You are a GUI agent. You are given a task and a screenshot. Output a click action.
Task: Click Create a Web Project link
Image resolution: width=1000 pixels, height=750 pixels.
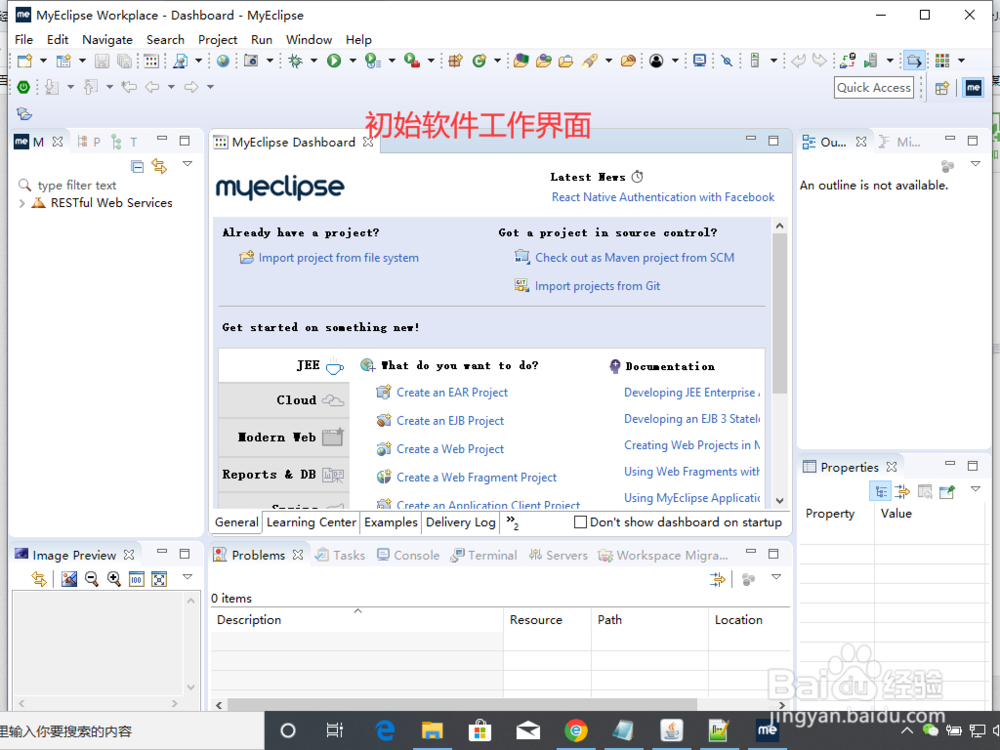point(450,449)
